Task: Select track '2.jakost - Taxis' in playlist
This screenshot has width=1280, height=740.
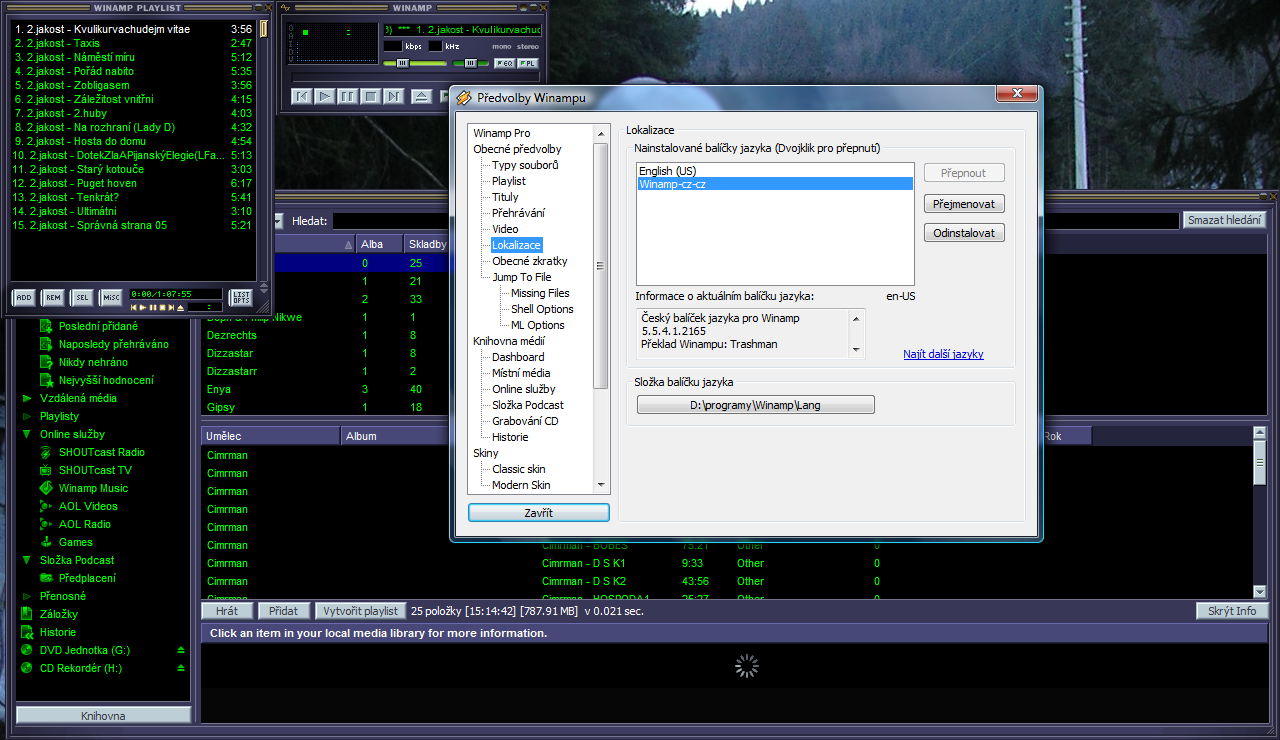Action: pos(132,43)
